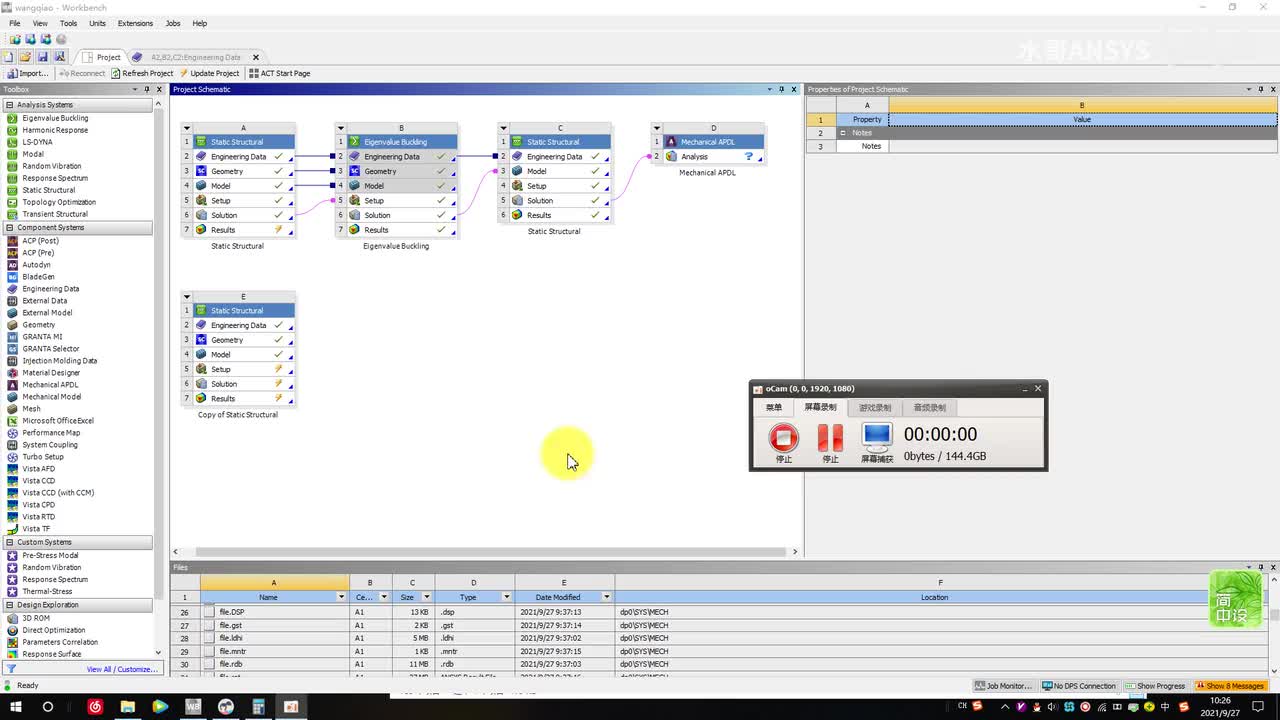Screen dimensions: 1280x720
Task: Select LS-DYNA in the Toolbox
Action: [x=37, y=142]
